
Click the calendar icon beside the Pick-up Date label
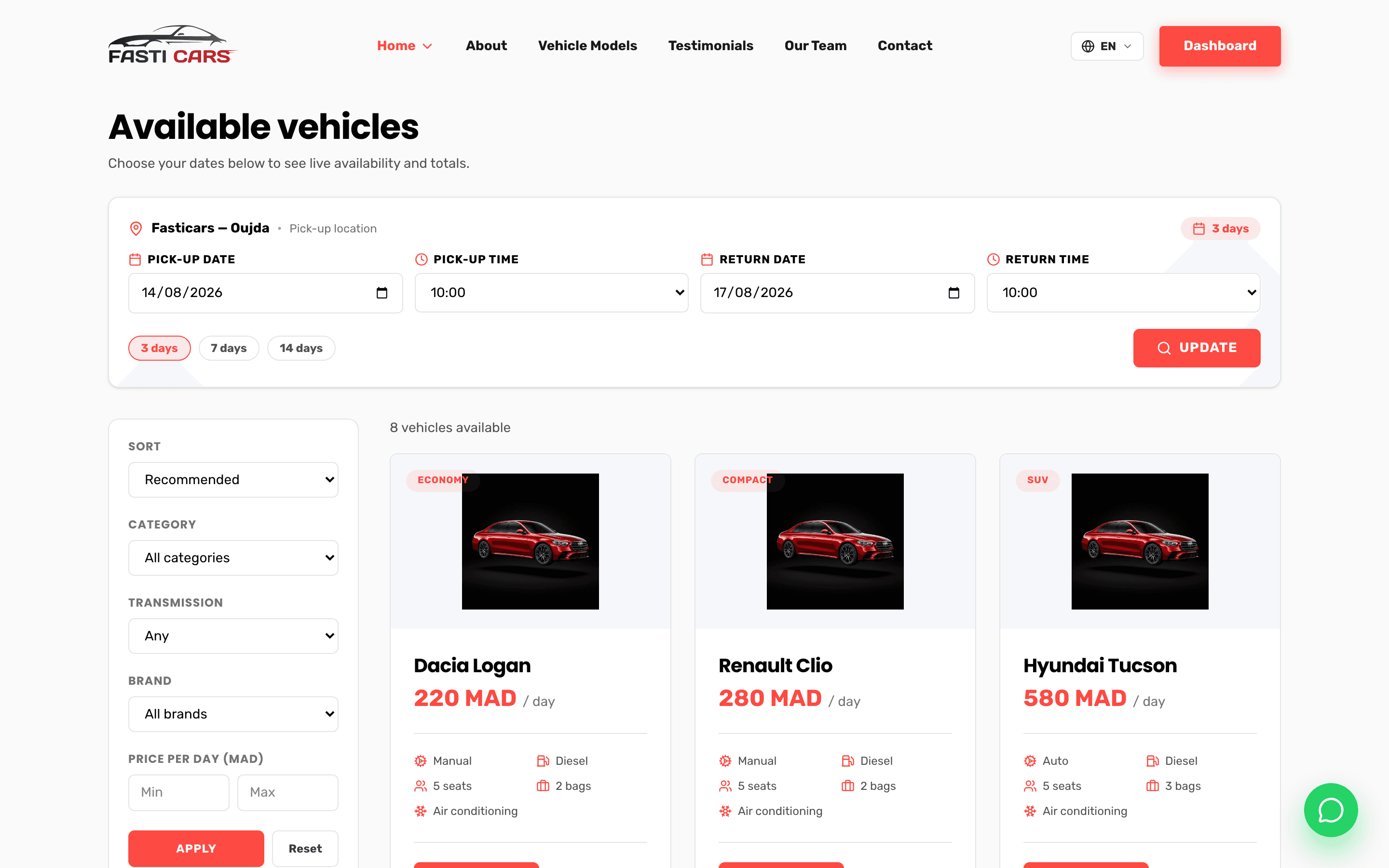tap(135, 259)
